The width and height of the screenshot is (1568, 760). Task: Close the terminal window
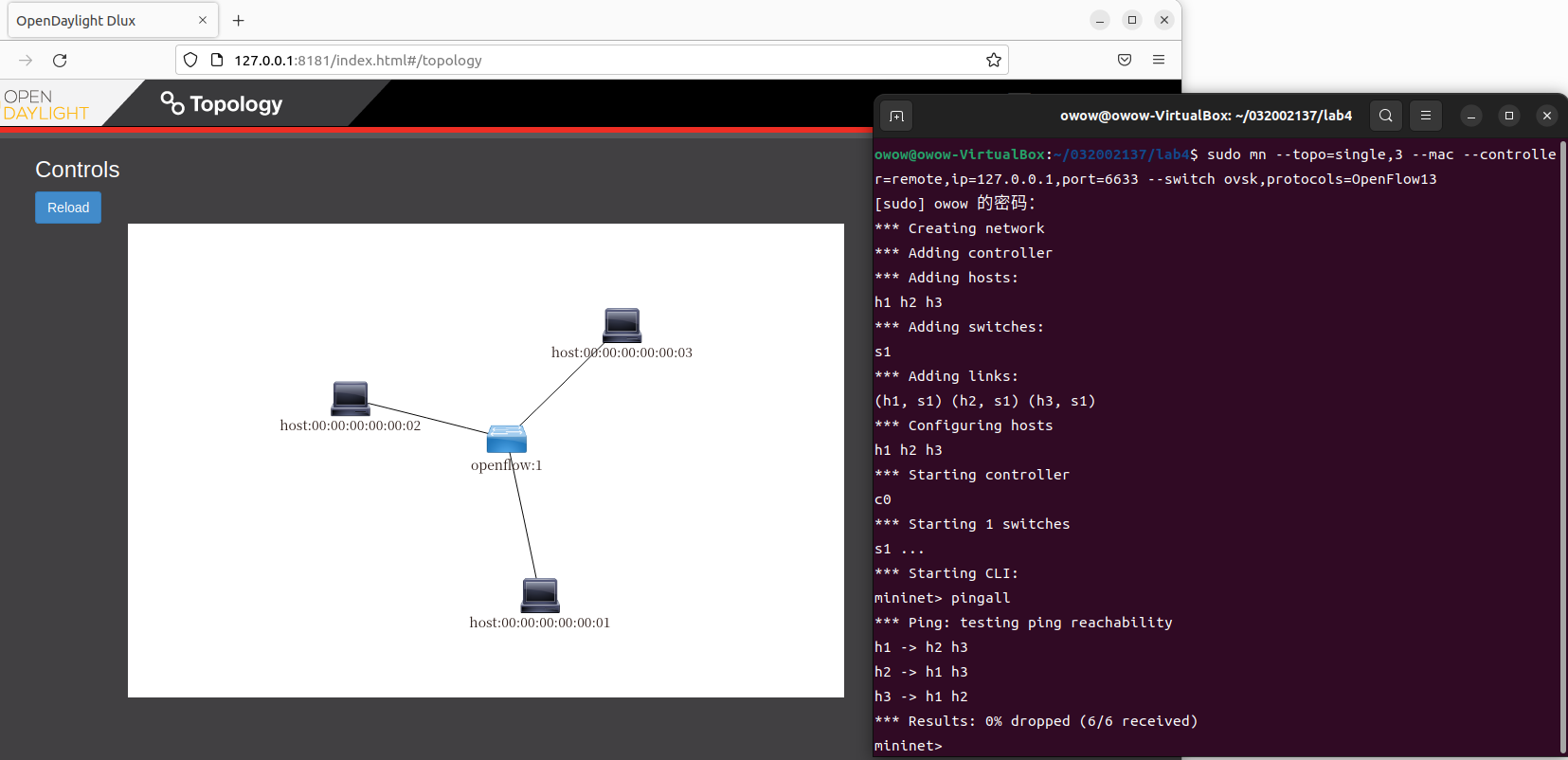pyautogui.click(x=1547, y=116)
